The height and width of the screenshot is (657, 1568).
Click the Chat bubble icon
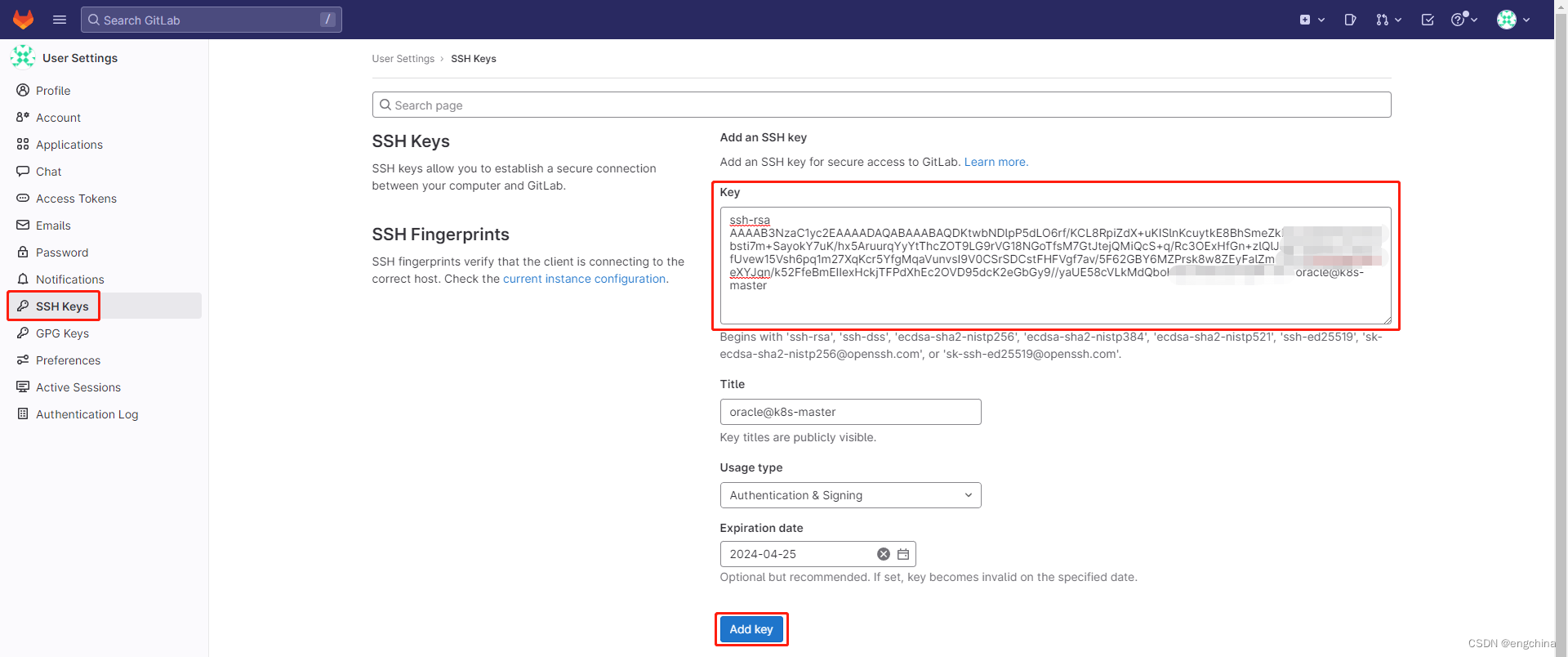[23, 171]
